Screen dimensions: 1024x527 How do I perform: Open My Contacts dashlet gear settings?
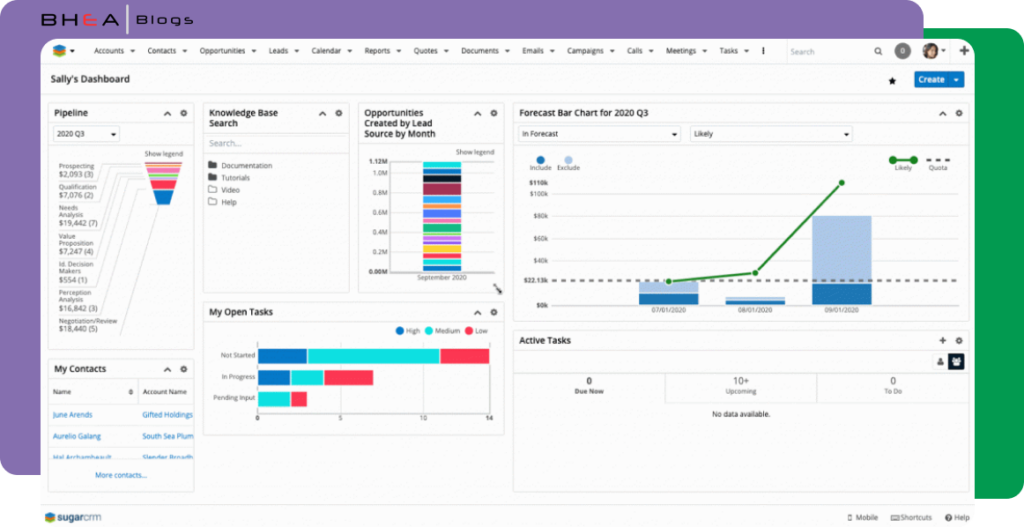tap(184, 369)
